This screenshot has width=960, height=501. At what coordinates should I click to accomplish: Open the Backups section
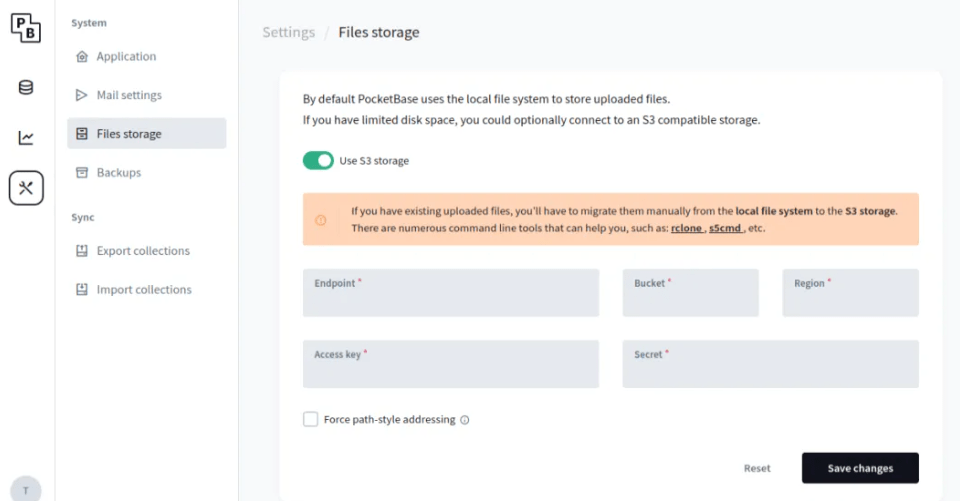coord(119,173)
